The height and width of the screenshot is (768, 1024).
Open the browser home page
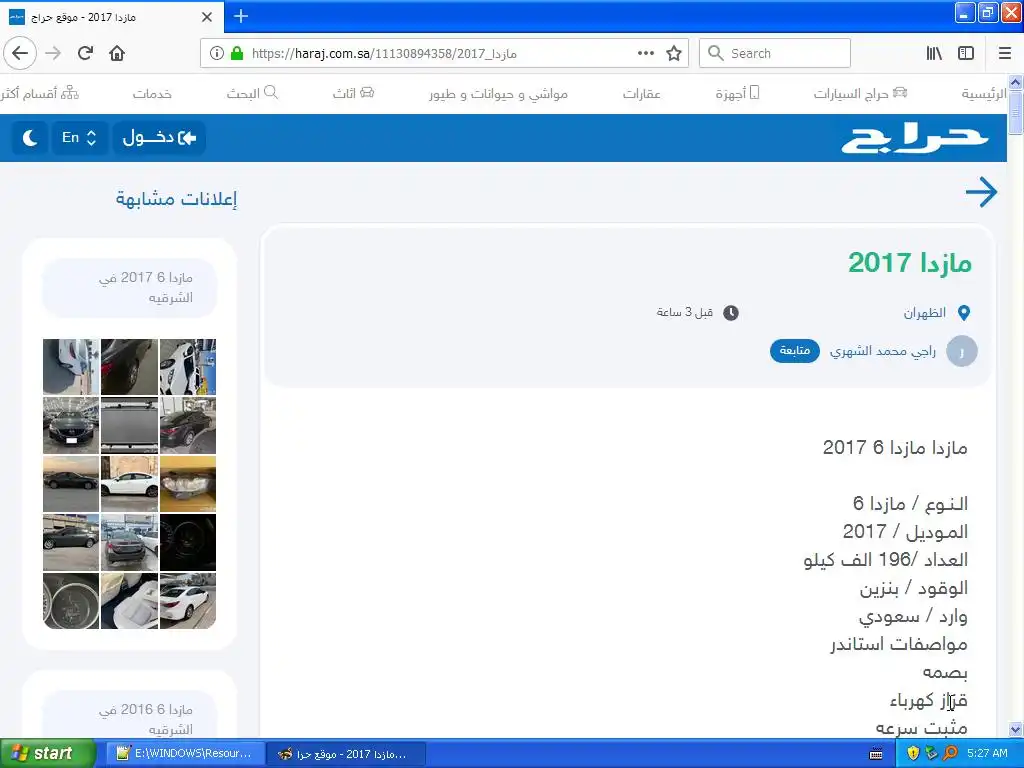pos(117,53)
